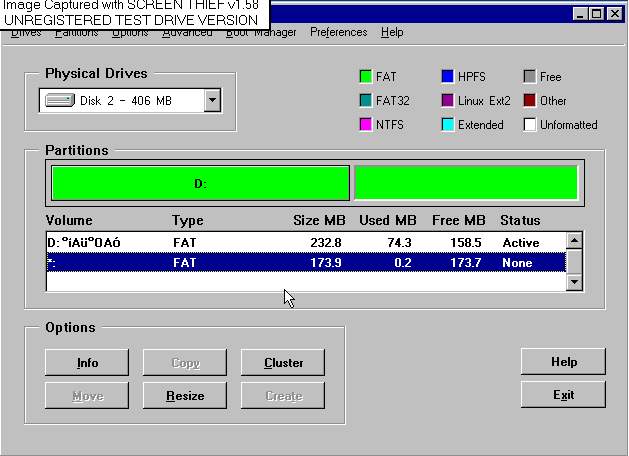Click the cyan Extended legend swatch
This screenshot has height=456, width=629.
pos(448,125)
